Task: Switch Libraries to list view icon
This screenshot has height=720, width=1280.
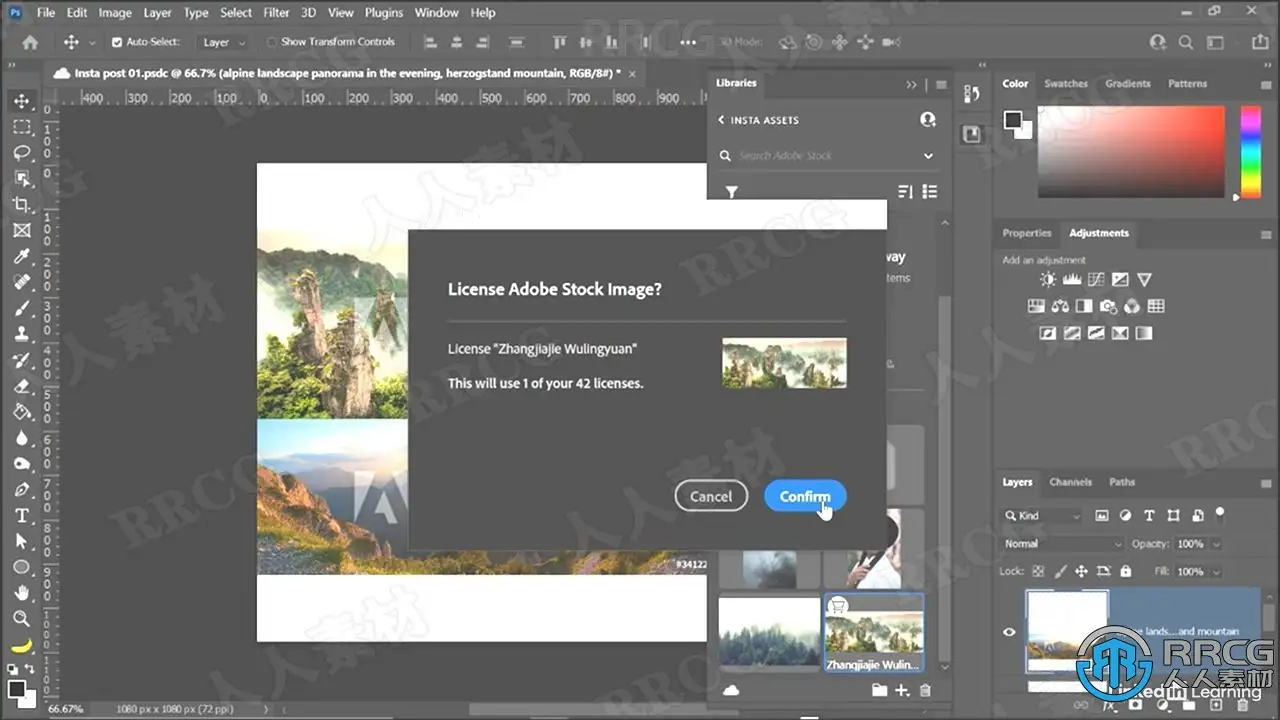Action: [930, 191]
